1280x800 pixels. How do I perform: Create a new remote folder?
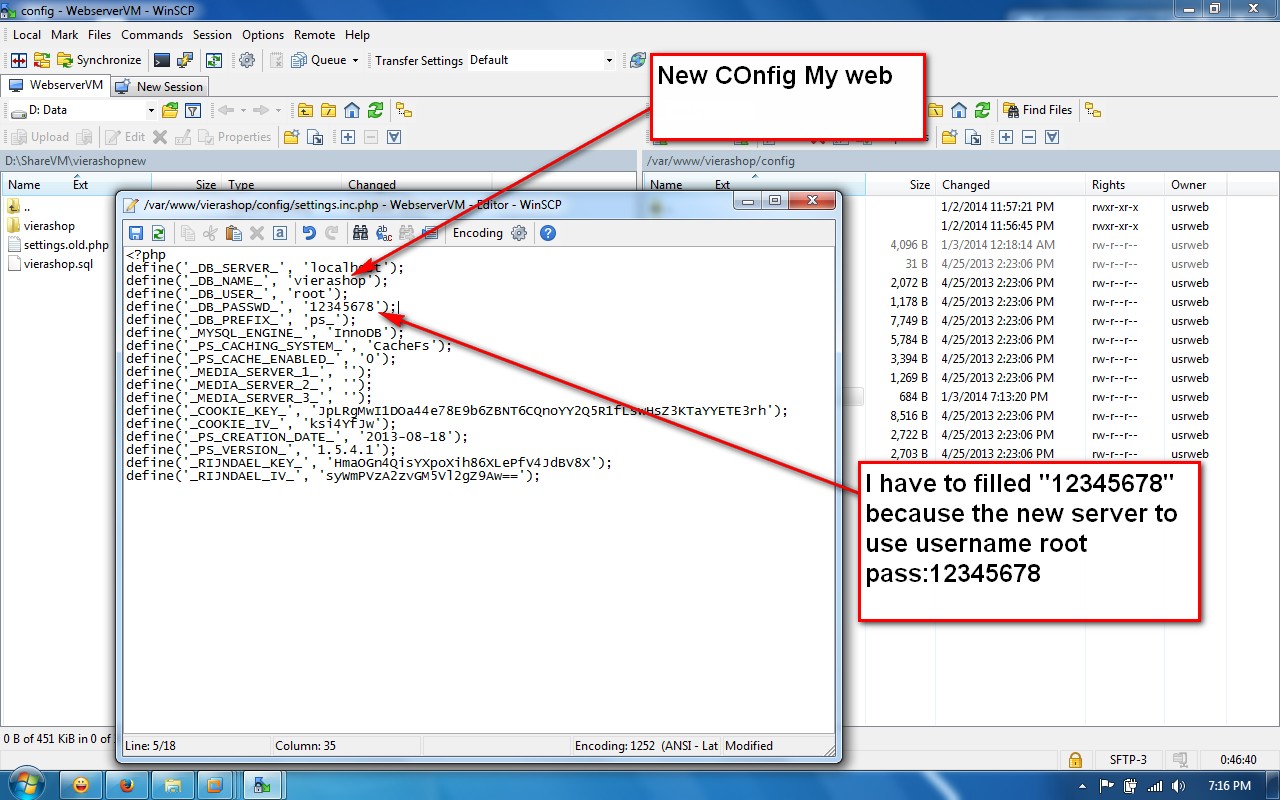point(949,137)
